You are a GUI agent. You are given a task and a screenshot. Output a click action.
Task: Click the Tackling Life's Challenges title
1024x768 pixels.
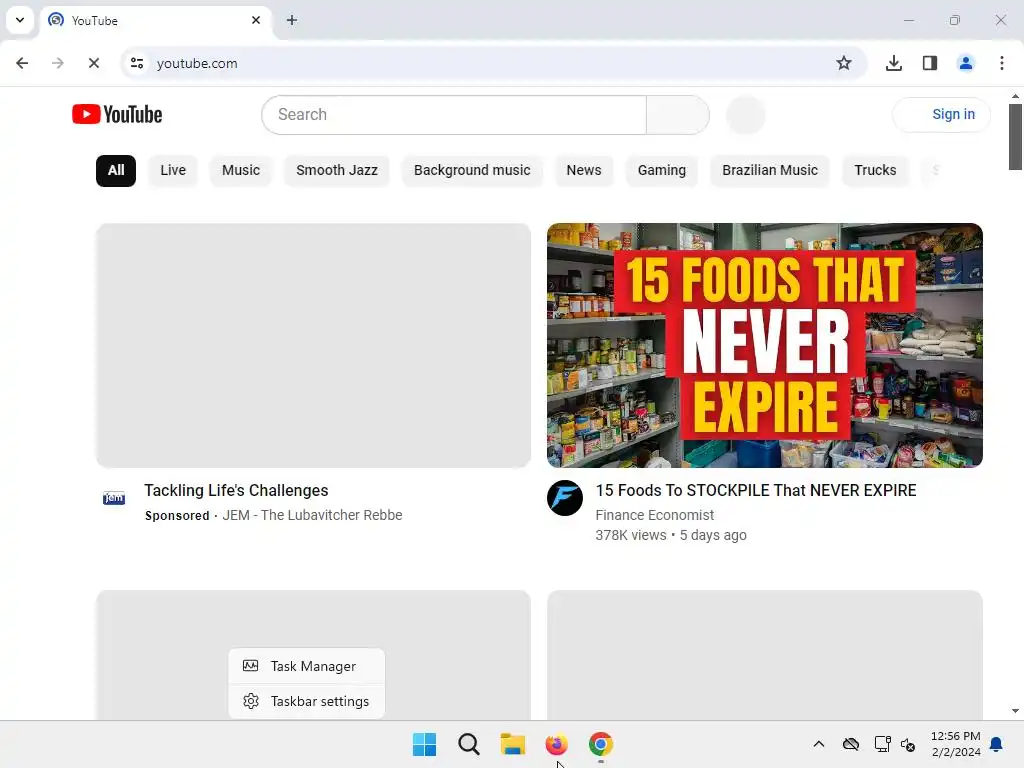coord(236,490)
